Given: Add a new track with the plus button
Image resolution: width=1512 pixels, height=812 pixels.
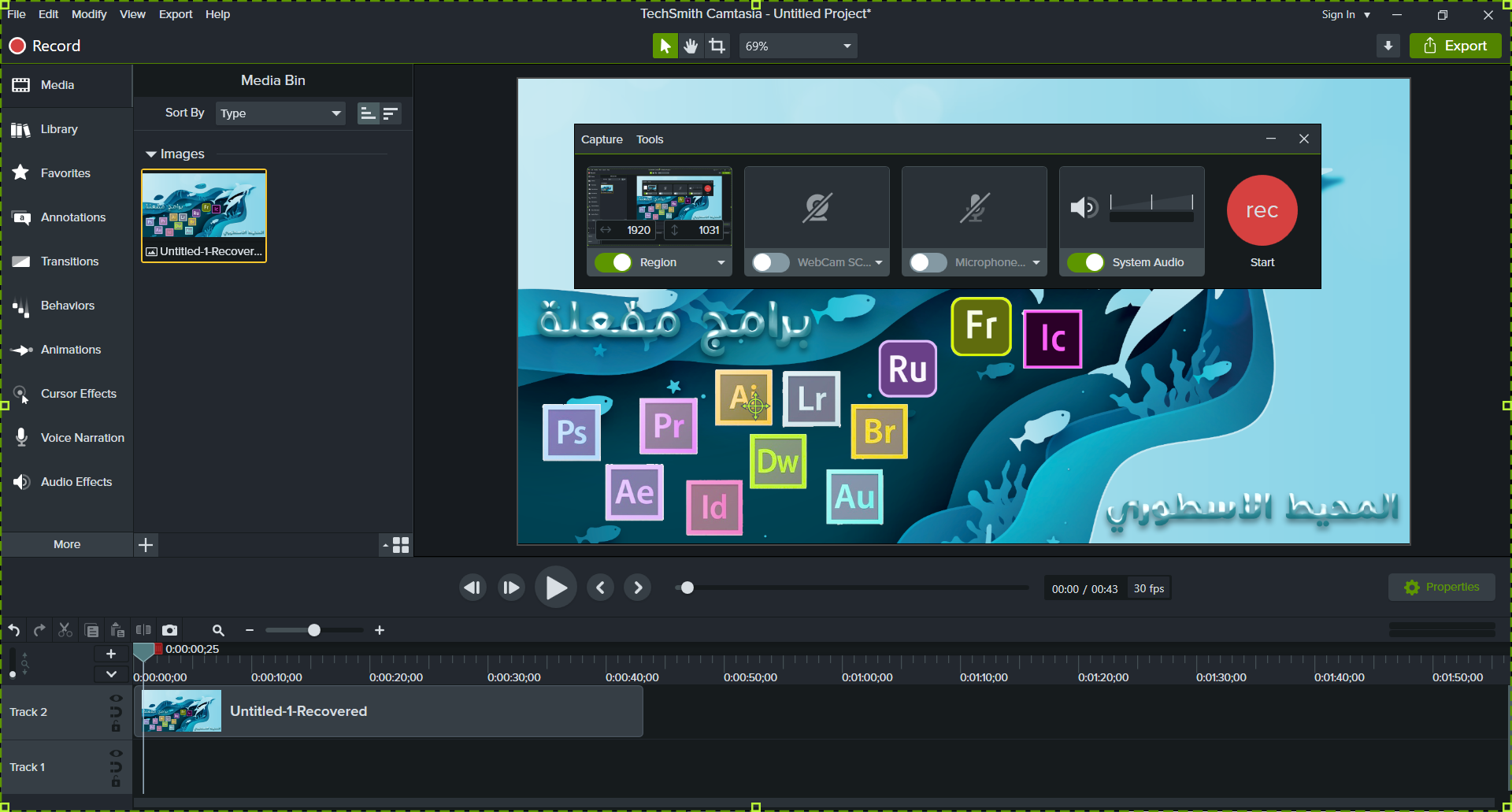Looking at the screenshot, I should tap(111, 654).
